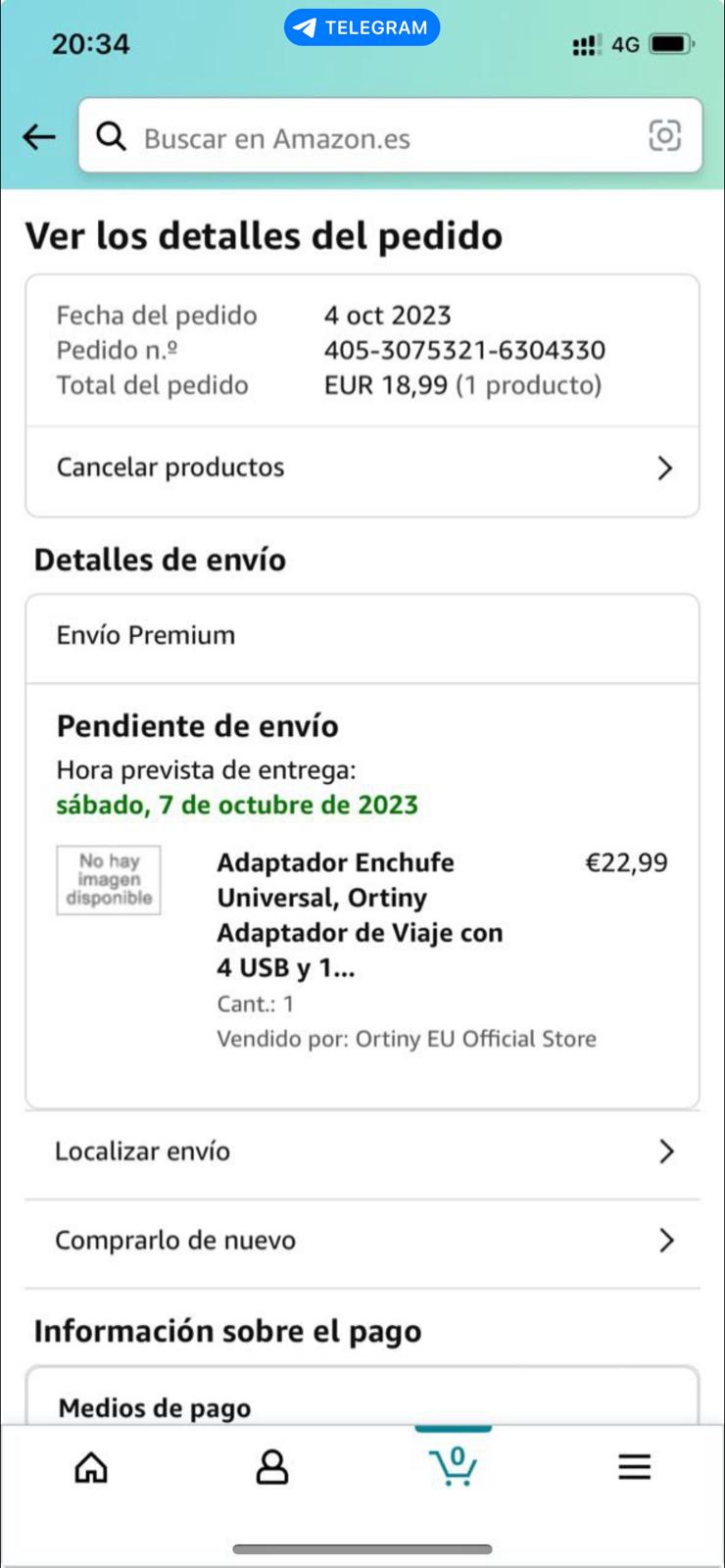Tap the Ortiny EU Official Store seller
725x1568 pixels.
475,1039
